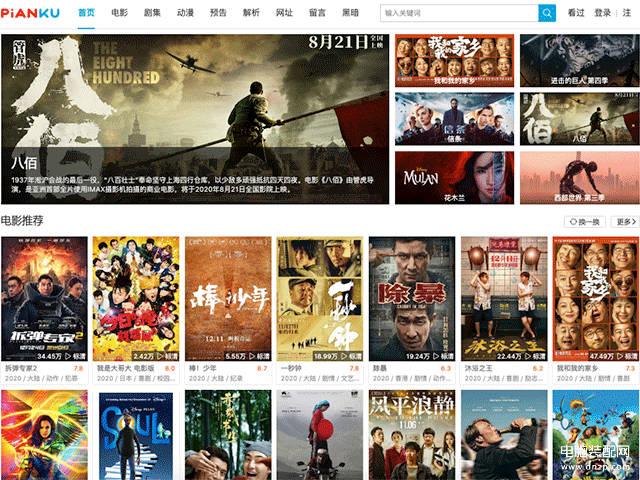Open the 我和我的家乡 banner thumbnail
Viewport: 640px width, 480px height.
point(454,60)
